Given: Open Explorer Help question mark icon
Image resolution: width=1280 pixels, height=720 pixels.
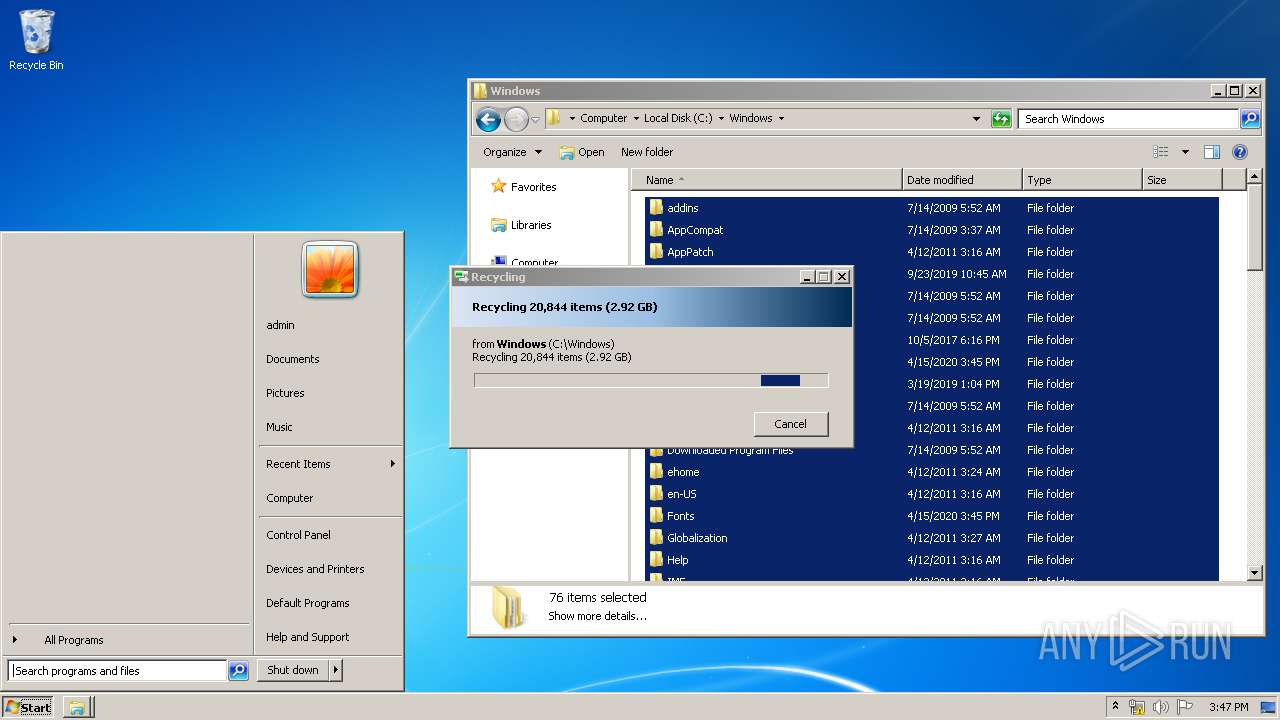Looking at the screenshot, I should click(1240, 152).
